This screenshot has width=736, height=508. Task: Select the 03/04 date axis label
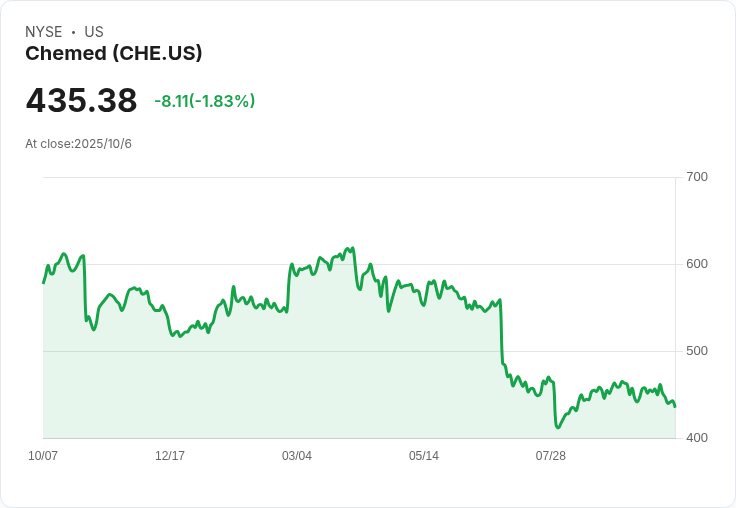297,456
